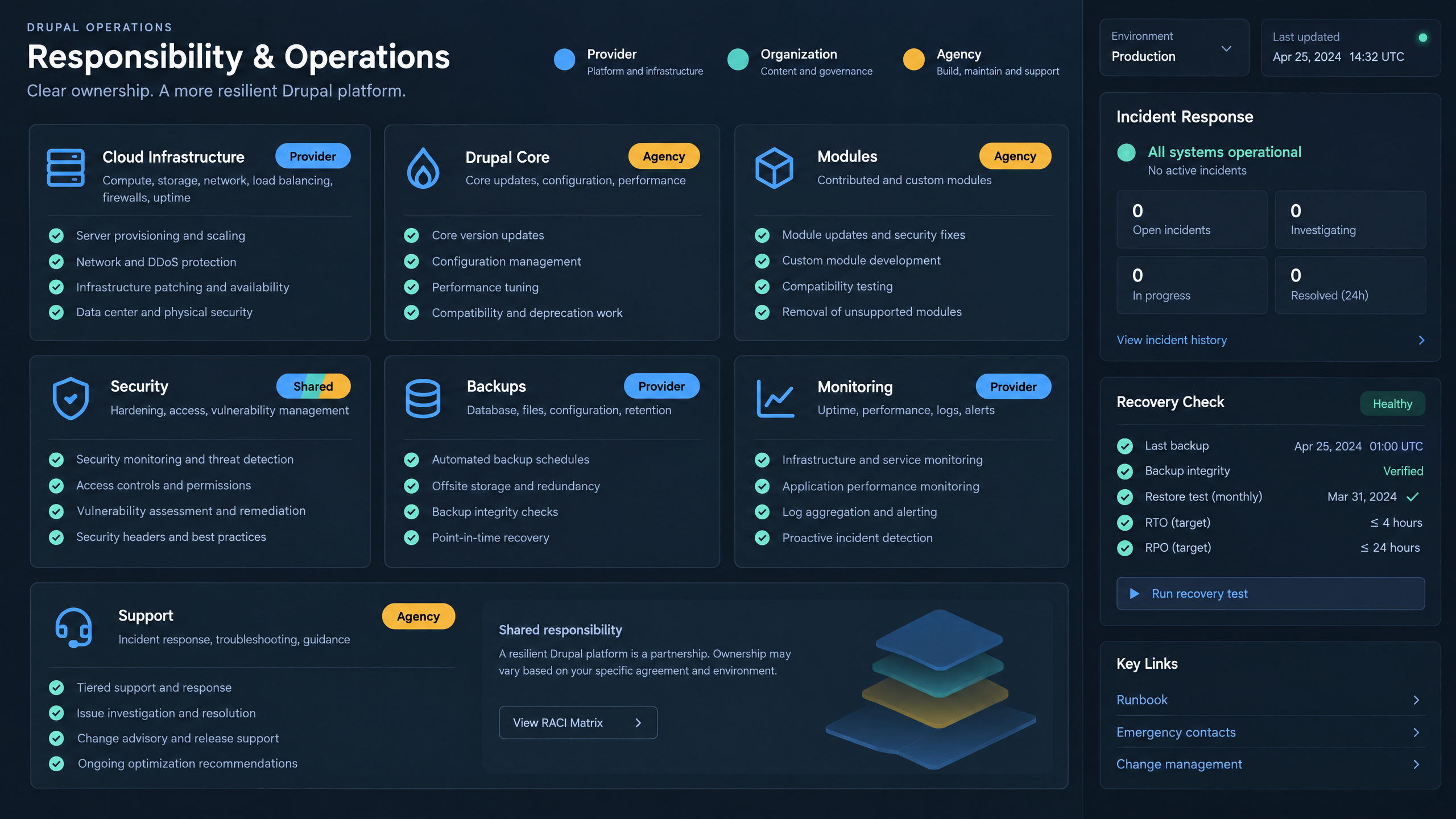Image resolution: width=1456 pixels, height=819 pixels.
Task: Click the Security shield icon
Action: pos(71,398)
